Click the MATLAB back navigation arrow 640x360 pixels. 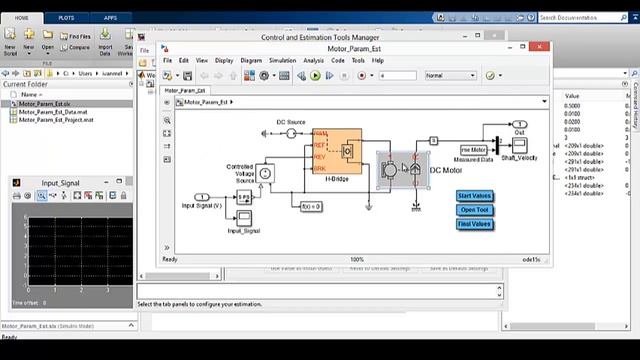[x=5, y=73]
